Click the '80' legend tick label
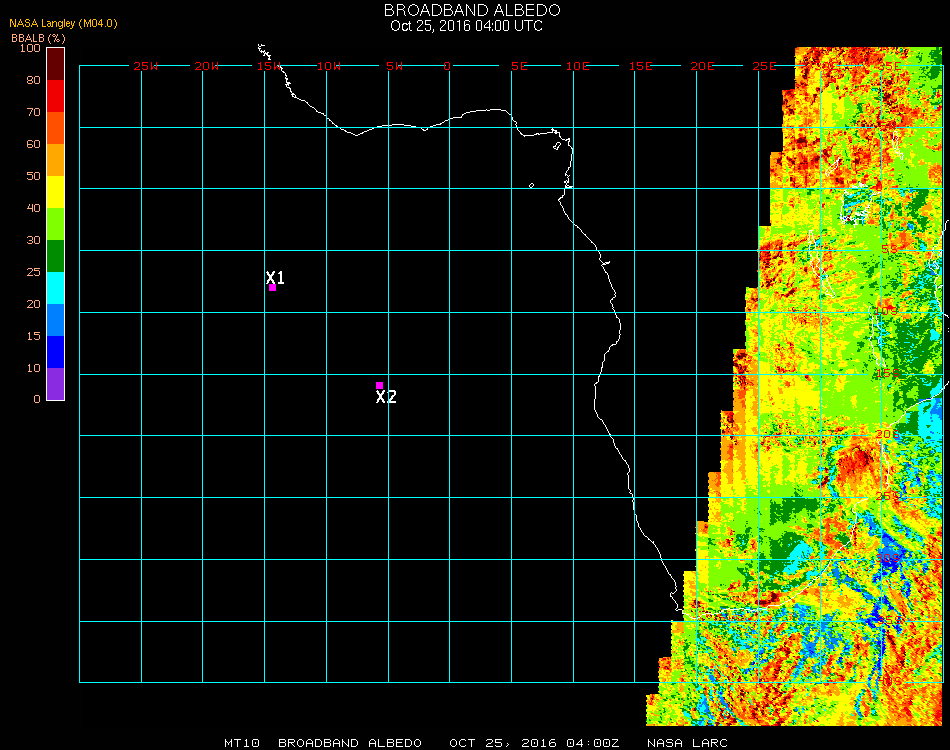 [x=33, y=80]
